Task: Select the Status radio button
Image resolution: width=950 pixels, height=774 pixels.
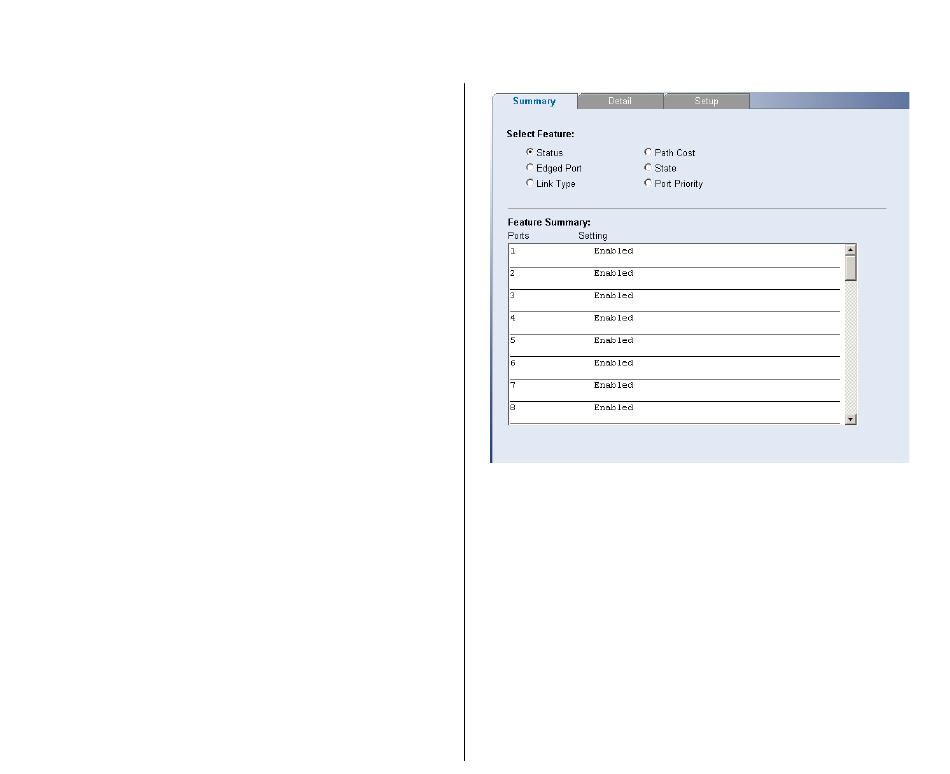Action: (530, 152)
